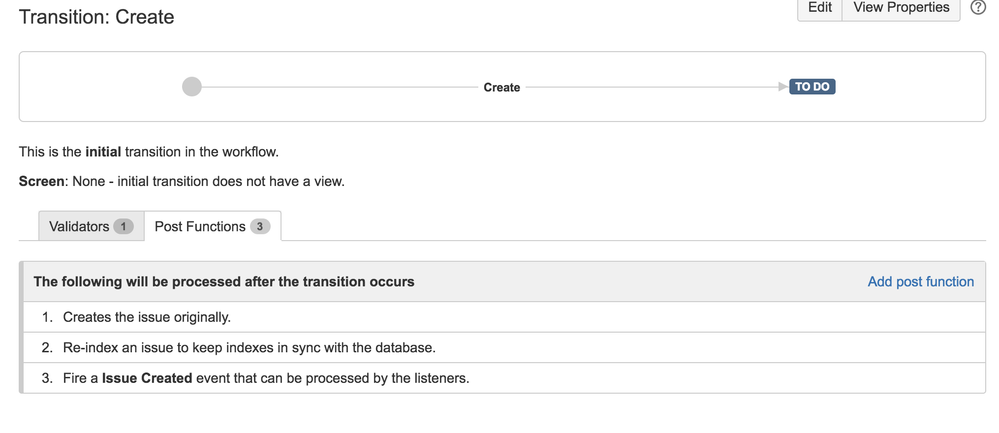Image resolution: width=999 pixels, height=433 pixels.
Task: Select the Post Functions tab
Action: point(213,226)
